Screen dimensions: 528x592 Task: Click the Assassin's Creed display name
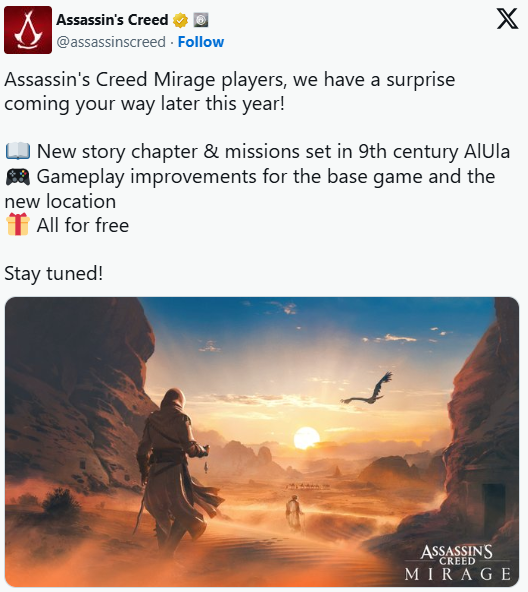click(112, 20)
